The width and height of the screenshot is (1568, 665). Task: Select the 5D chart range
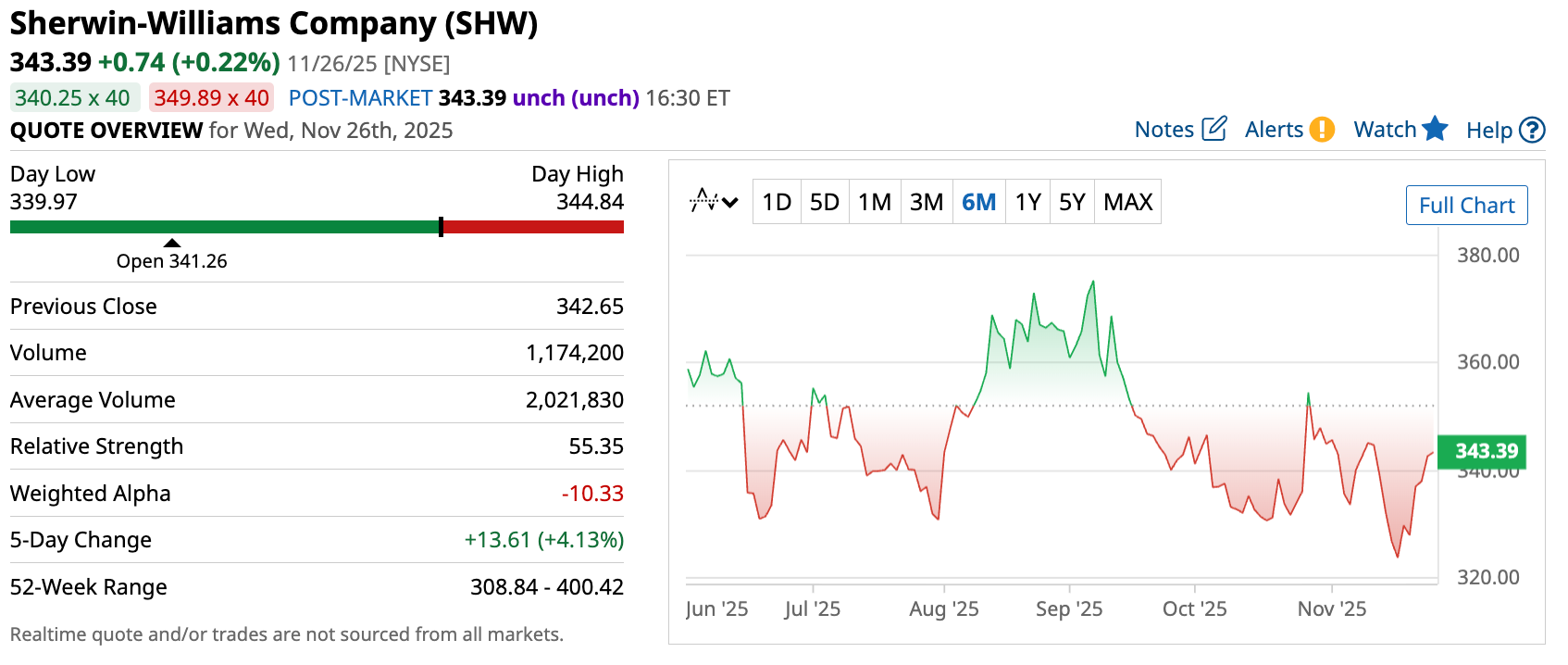[x=824, y=202]
